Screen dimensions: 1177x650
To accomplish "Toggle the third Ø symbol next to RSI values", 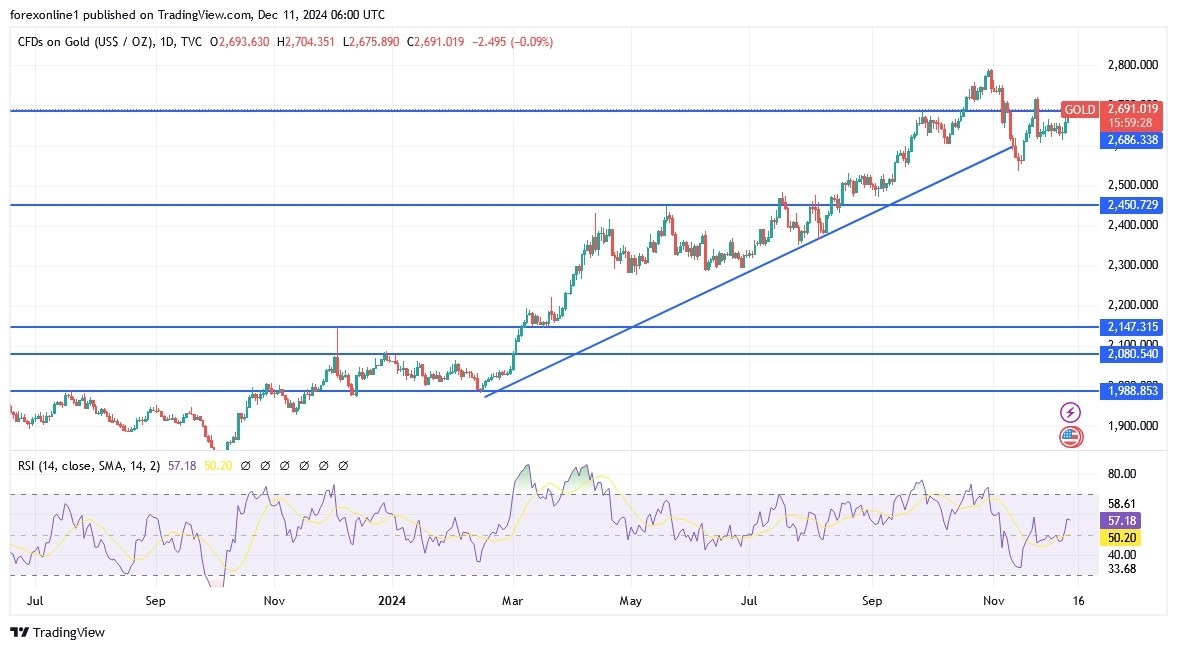I will [x=285, y=465].
